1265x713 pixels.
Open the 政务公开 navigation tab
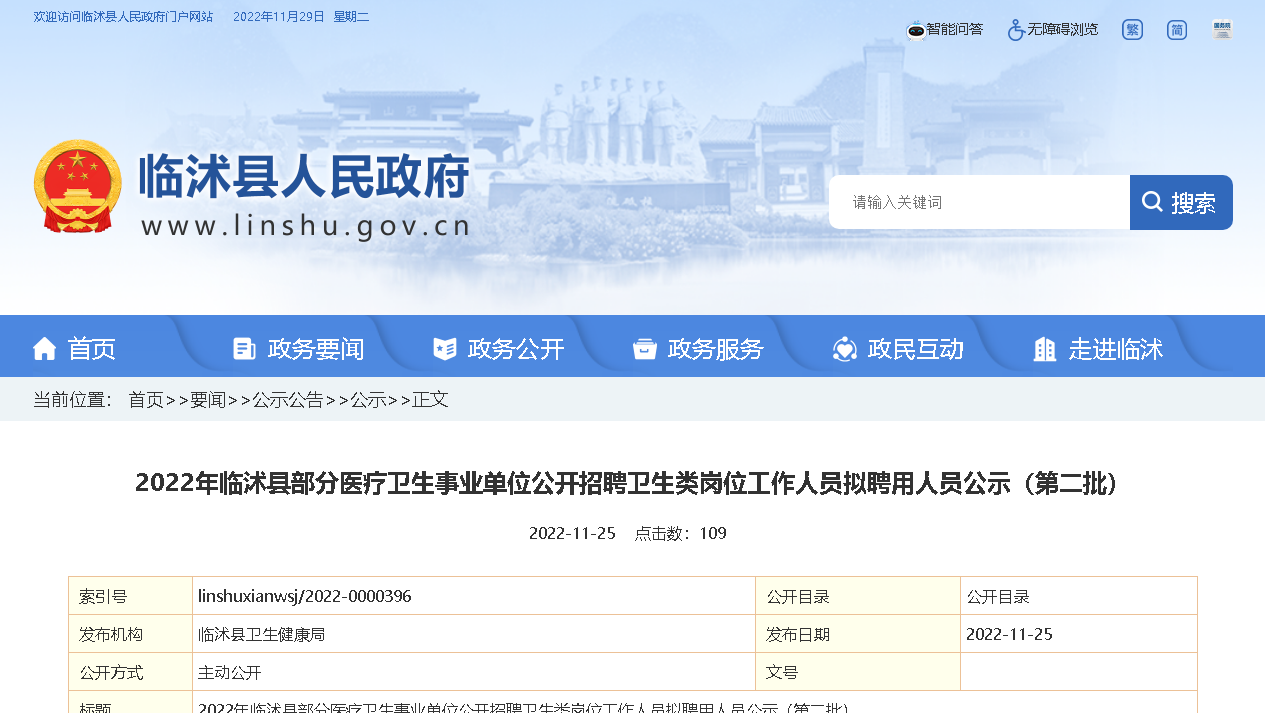516,349
